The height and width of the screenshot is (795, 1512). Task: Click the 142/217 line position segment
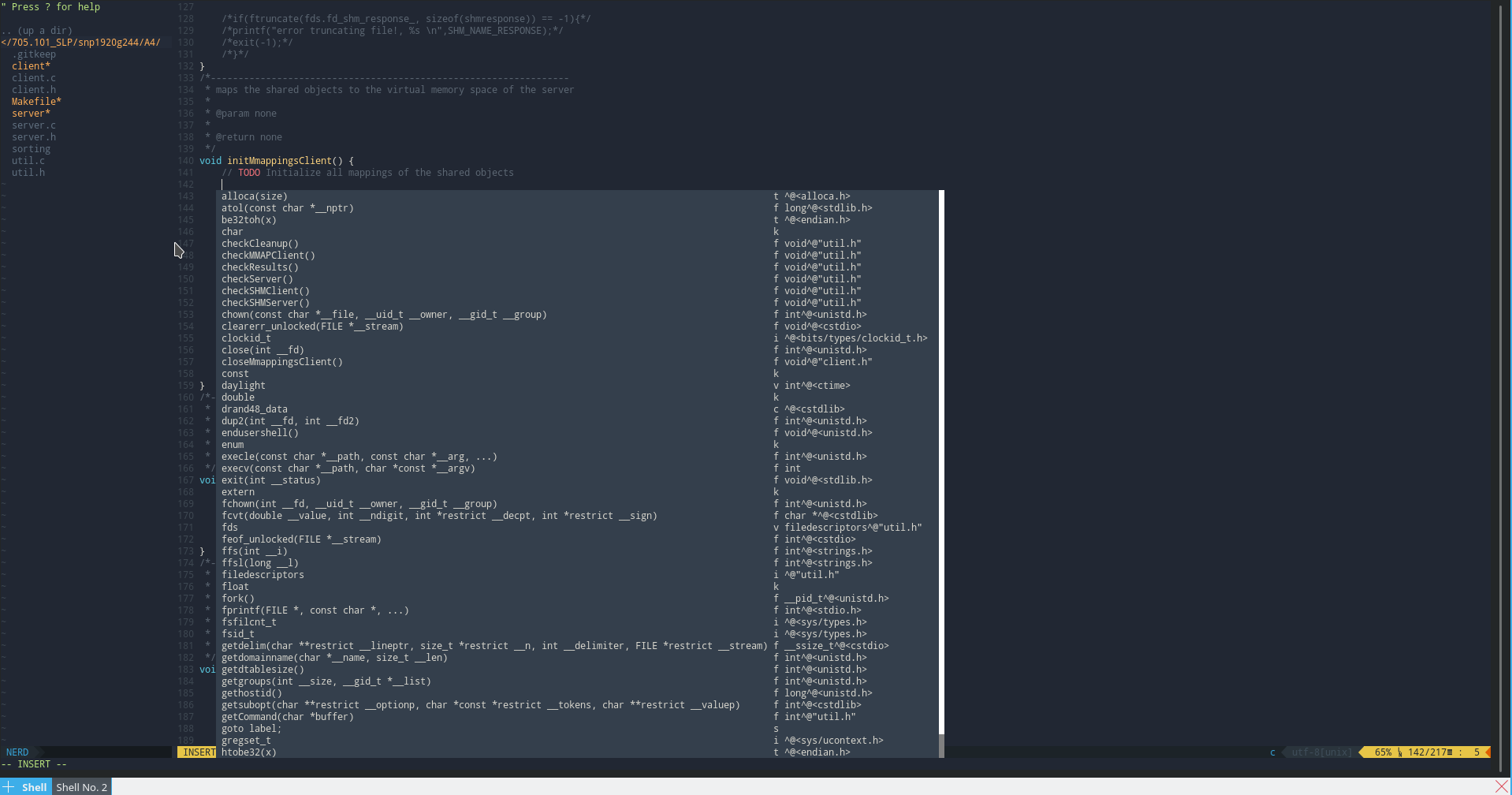[1428, 752]
